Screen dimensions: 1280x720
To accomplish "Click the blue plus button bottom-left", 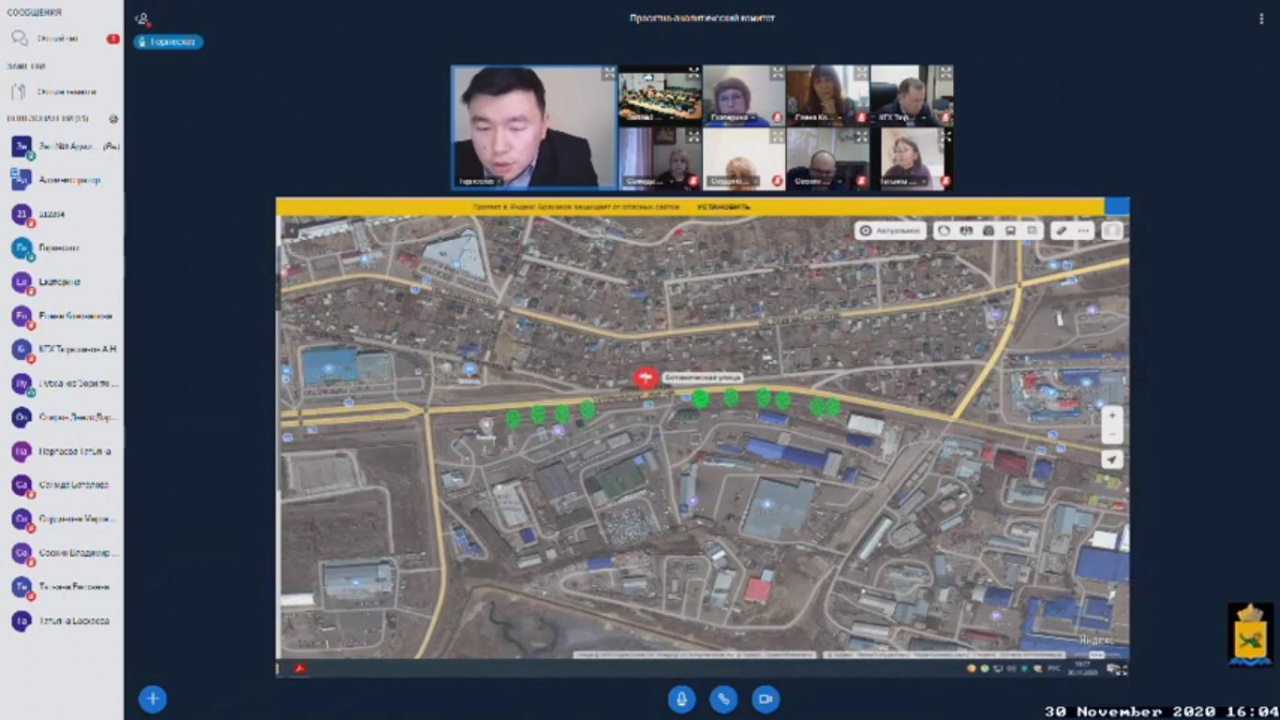I will (x=152, y=699).
